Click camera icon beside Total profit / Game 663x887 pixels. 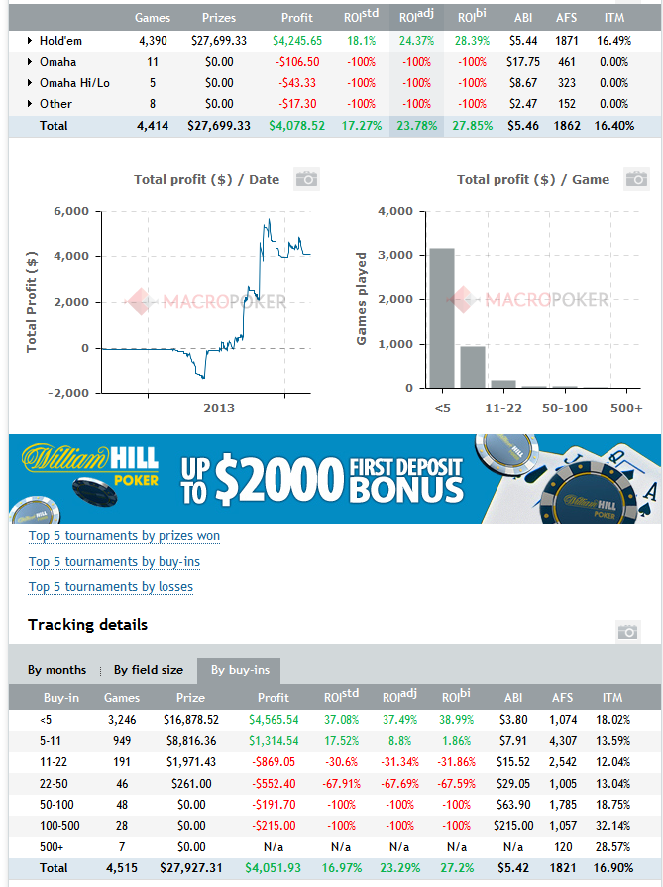[637, 179]
